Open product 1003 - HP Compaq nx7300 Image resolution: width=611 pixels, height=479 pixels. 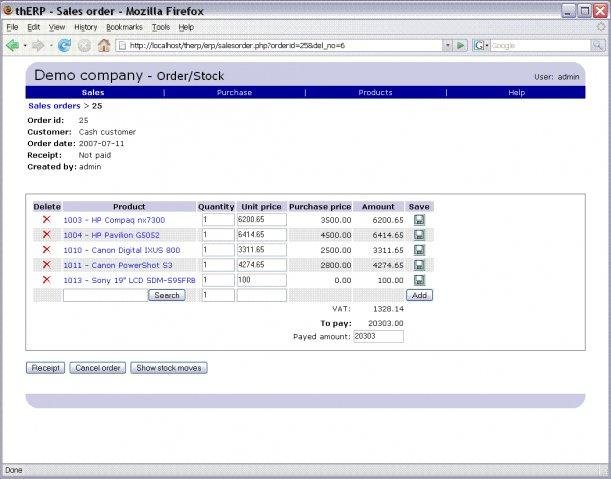[114, 220]
